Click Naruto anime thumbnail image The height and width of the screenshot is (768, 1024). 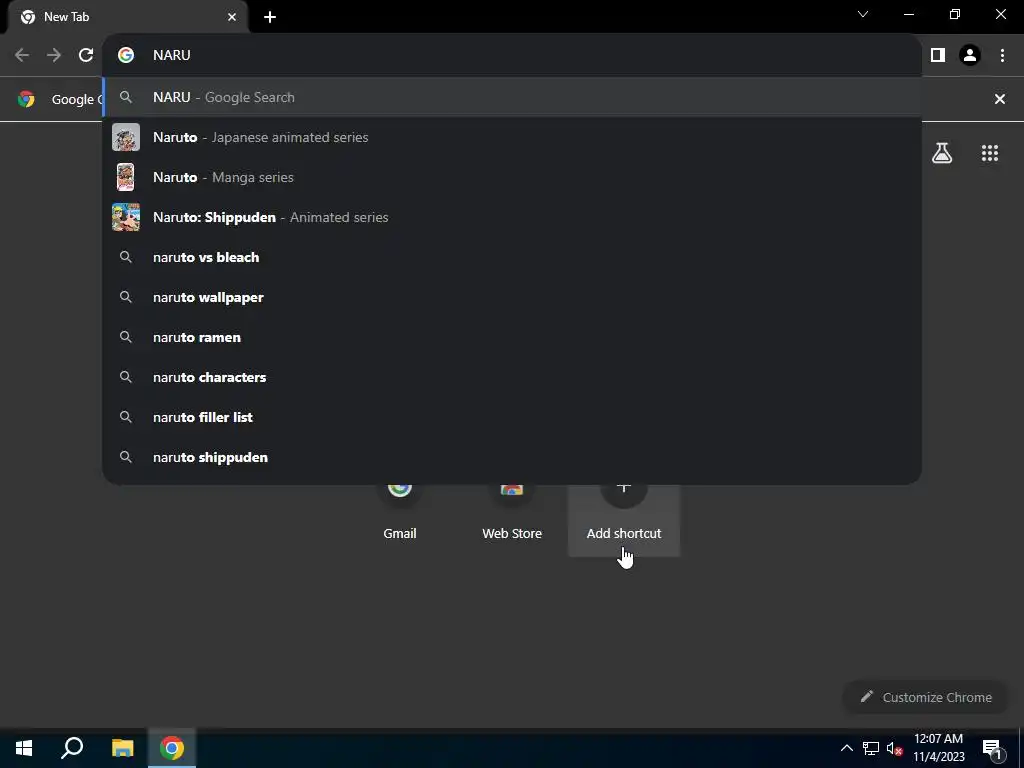pos(125,137)
